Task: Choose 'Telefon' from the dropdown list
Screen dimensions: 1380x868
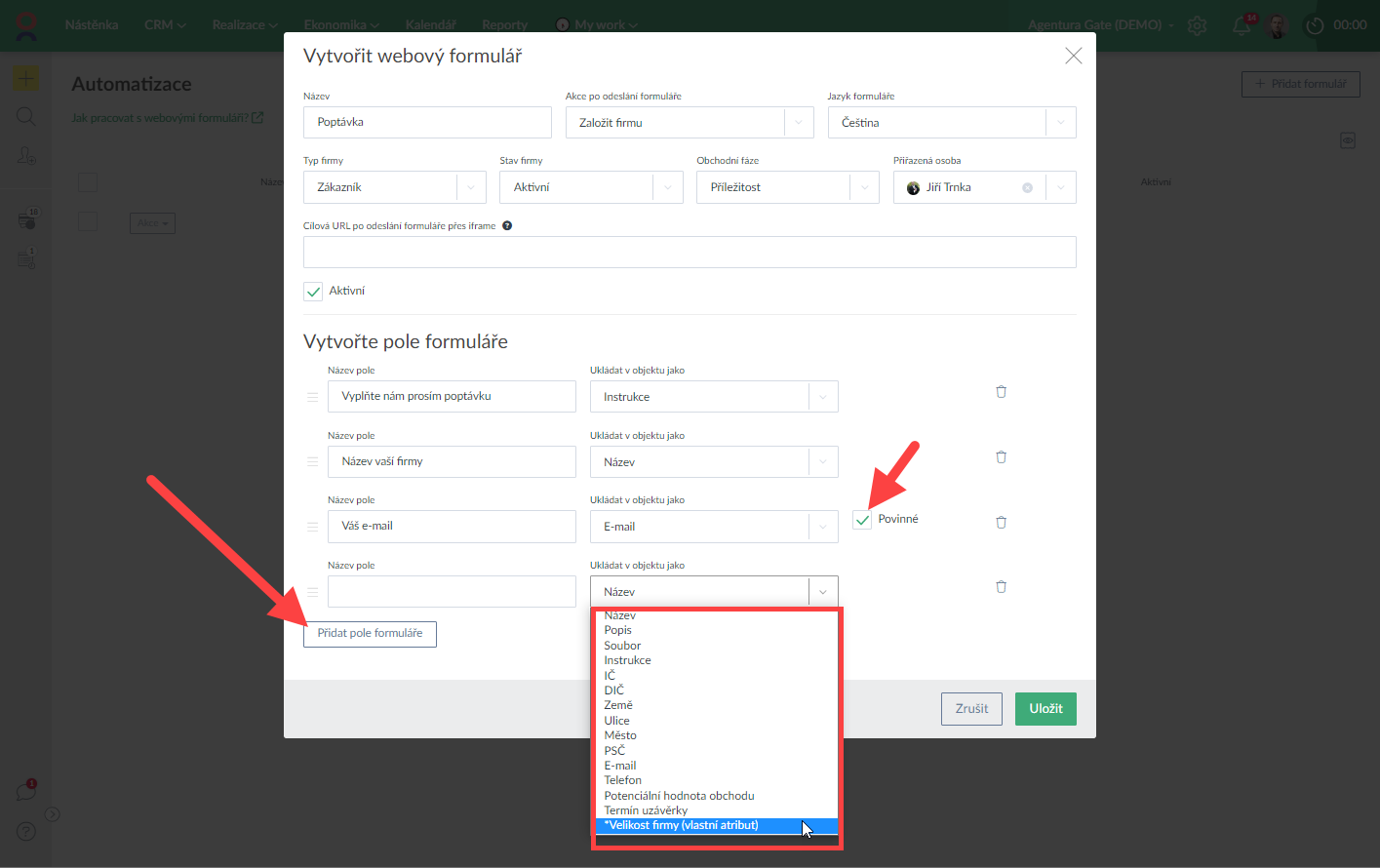Action: [x=622, y=780]
